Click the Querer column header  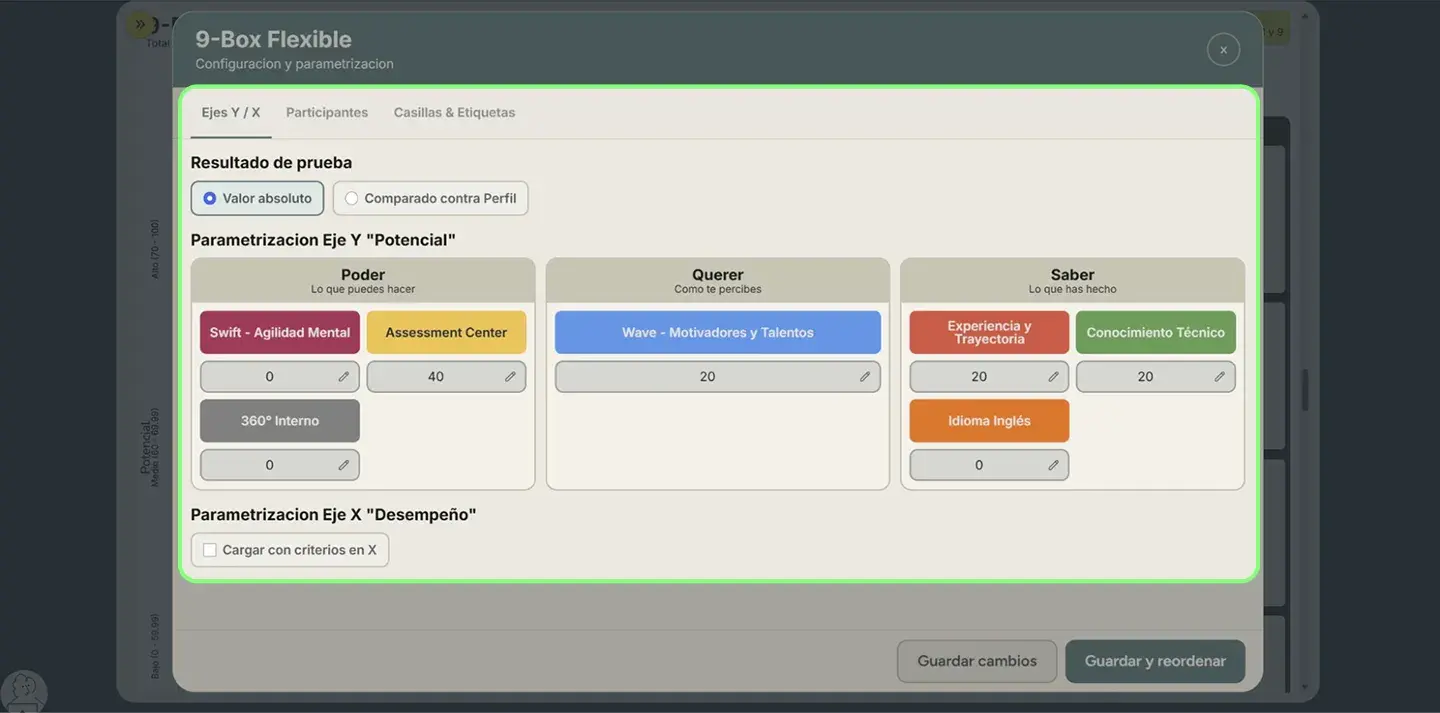tap(718, 280)
